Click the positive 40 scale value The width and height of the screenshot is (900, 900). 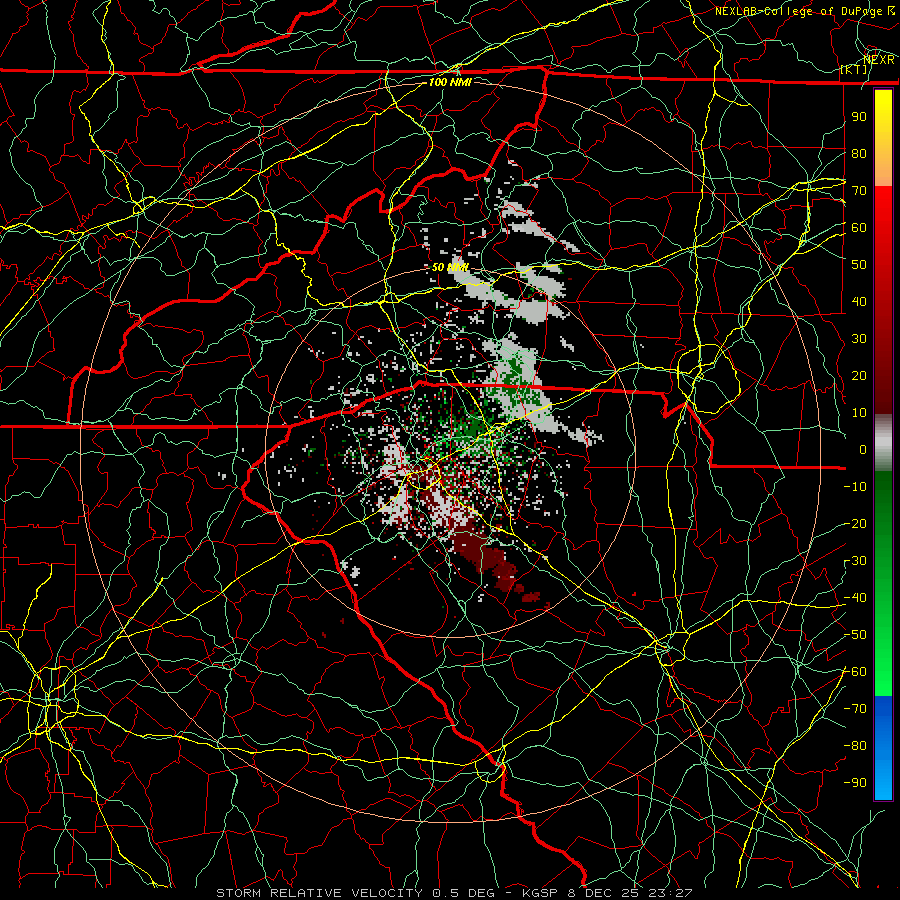(x=859, y=301)
